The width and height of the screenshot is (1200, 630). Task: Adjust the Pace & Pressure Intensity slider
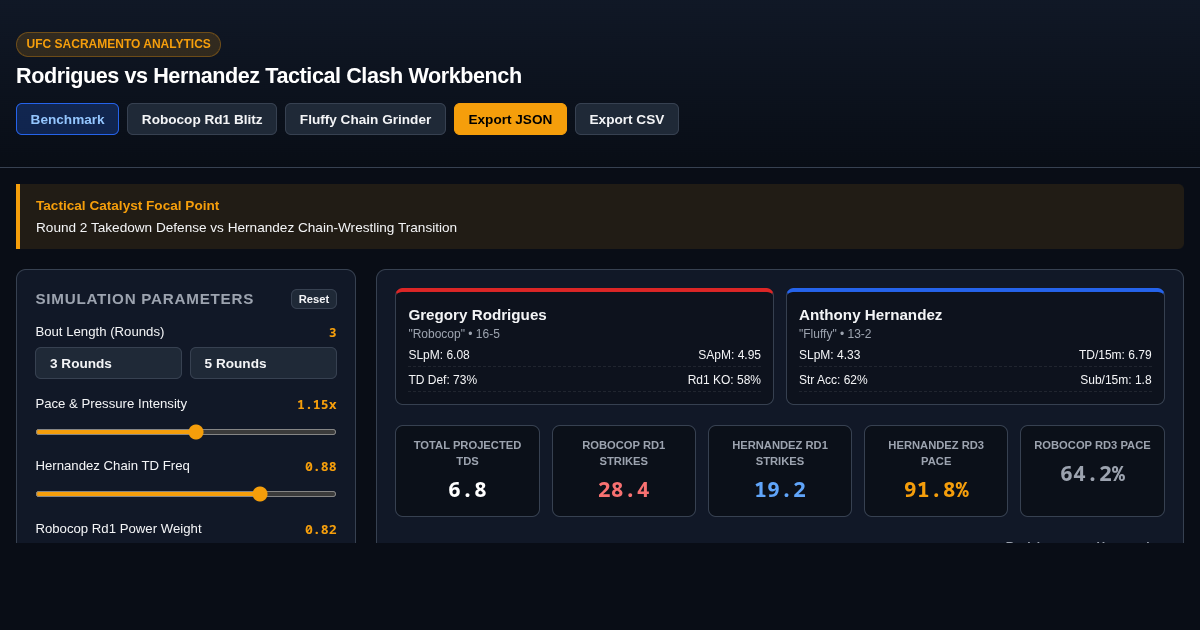pyautogui.click(x=186, y=432)
